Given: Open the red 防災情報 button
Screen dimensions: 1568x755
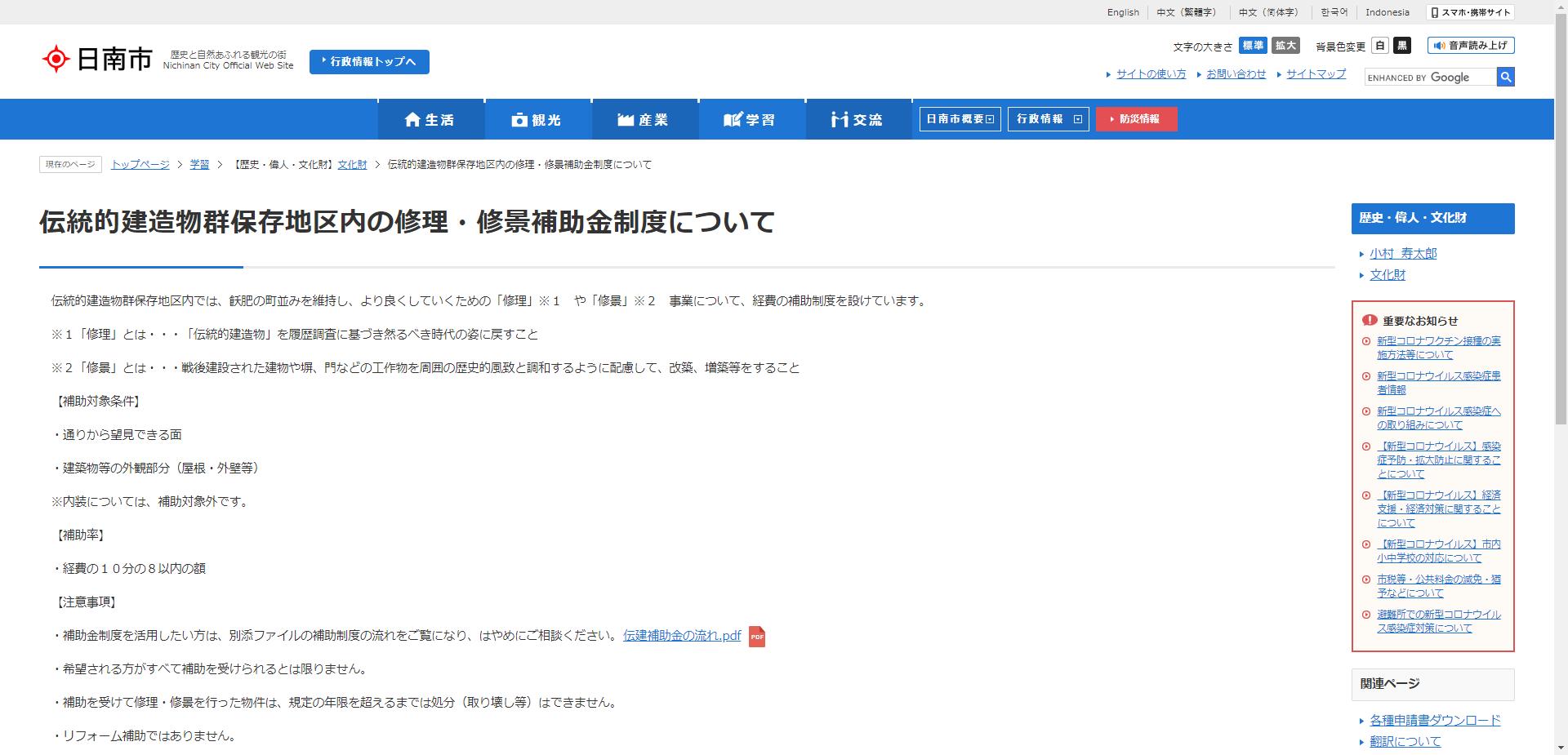Looking at the screenshot, I should (1137, 119).
